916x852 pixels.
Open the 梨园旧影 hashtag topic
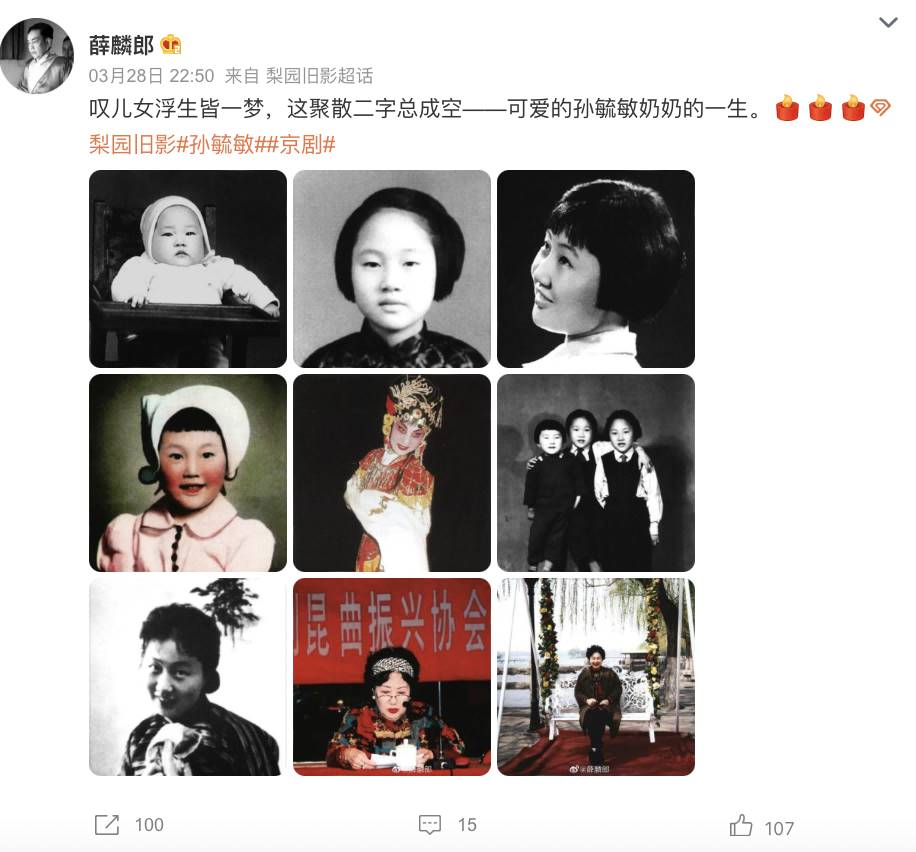pyautogui.click(x=133, y=144)
